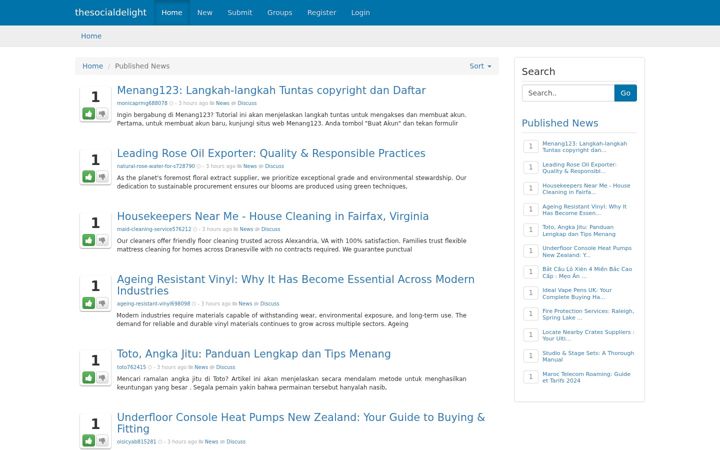720x450 pixels.
Task: Open Menang123: Langkah-langkah Tuntas article title
Action: (x=271, y=90)
